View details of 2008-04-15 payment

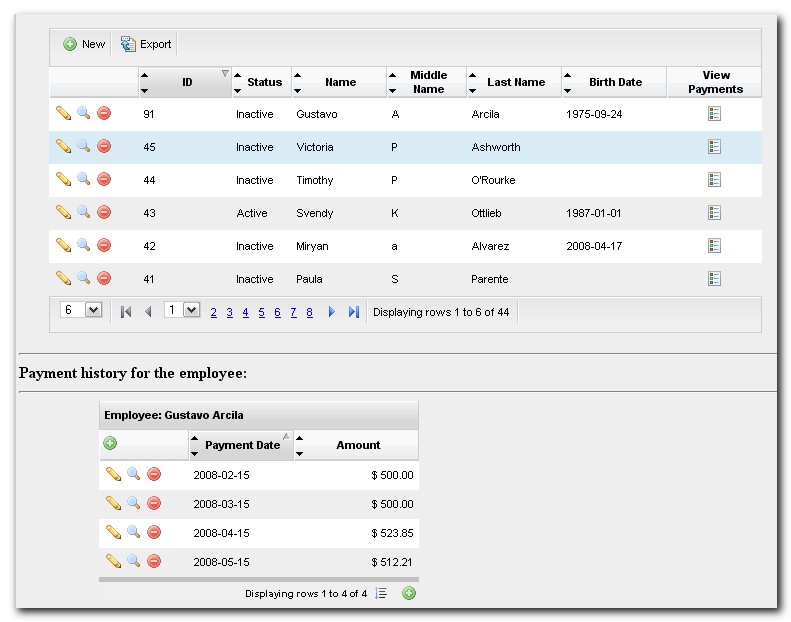point(133,532)
